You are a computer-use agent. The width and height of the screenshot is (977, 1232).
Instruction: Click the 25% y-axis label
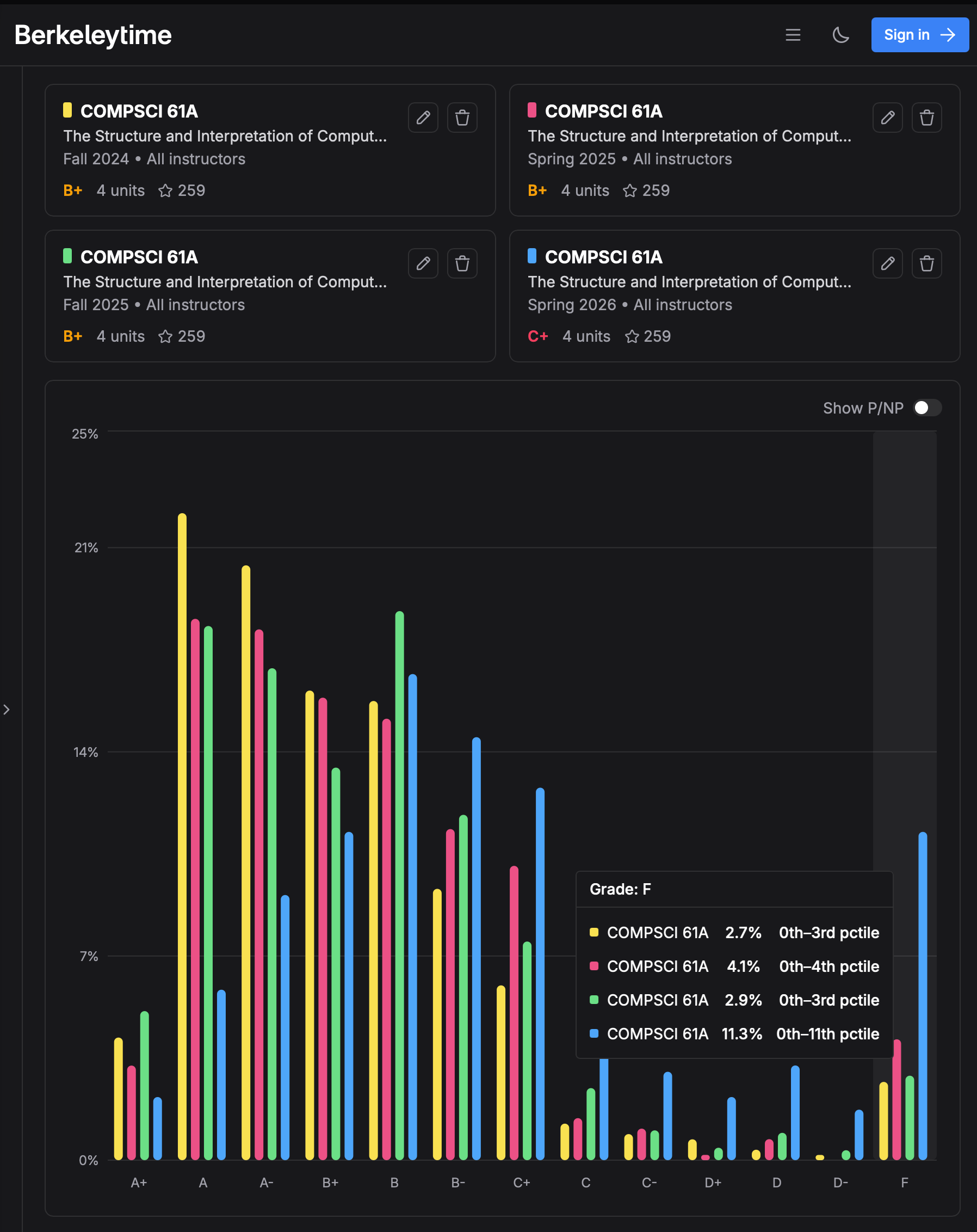(84, 434)
